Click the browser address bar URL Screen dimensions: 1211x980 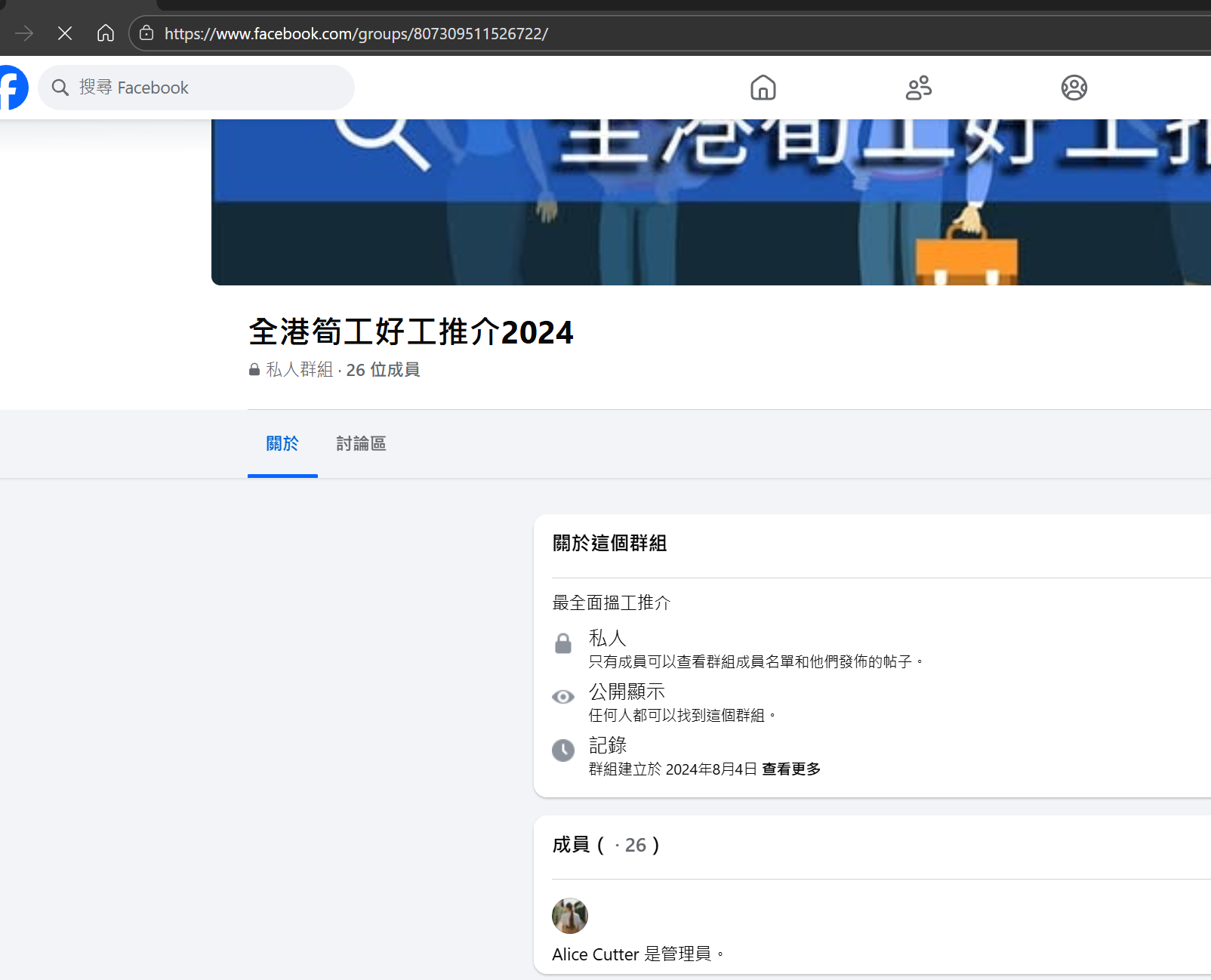click(355, 33)
